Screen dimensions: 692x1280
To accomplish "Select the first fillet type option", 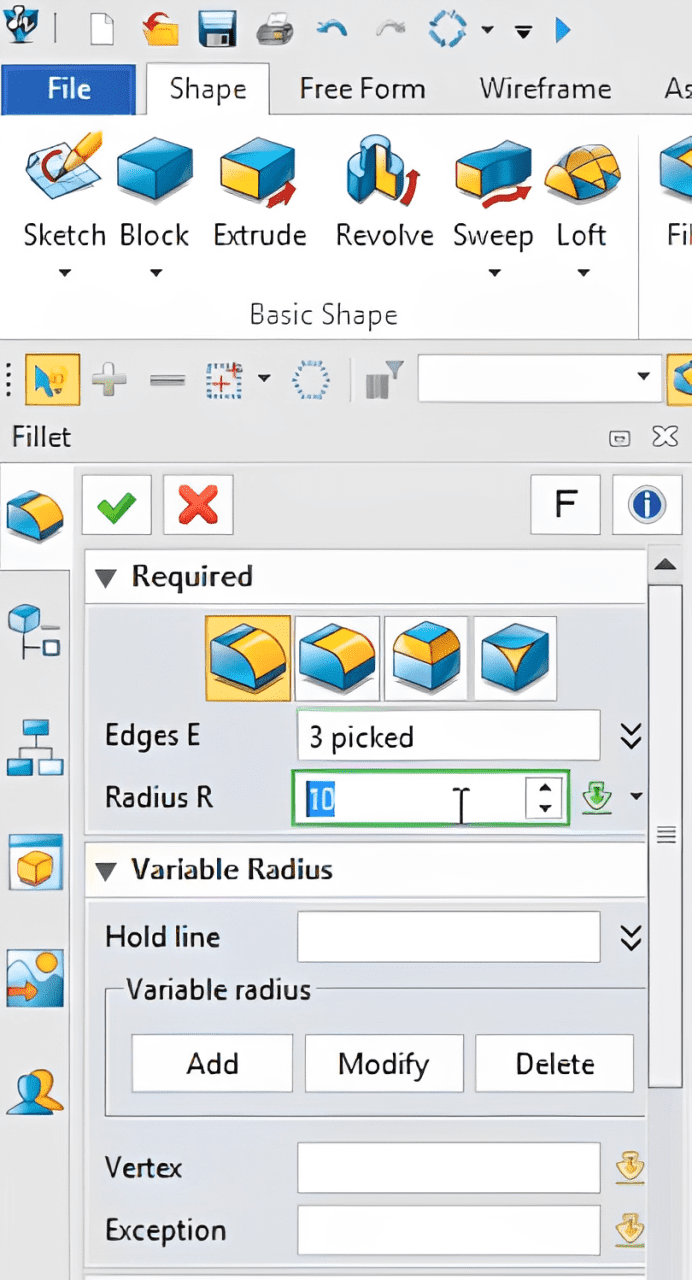I will coord(248,658).
